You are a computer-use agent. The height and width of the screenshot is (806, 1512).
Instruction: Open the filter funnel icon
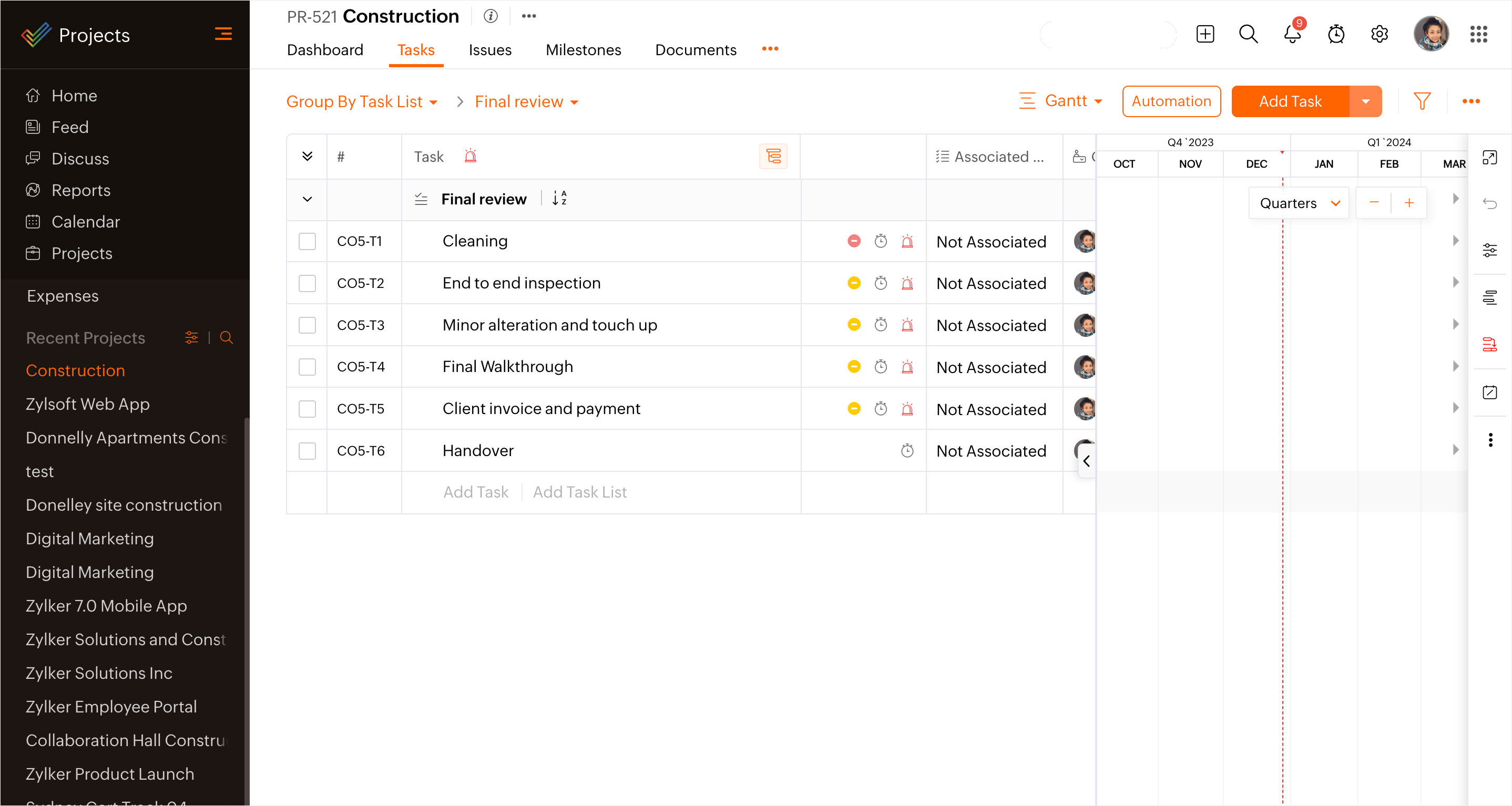point(1422,101)
